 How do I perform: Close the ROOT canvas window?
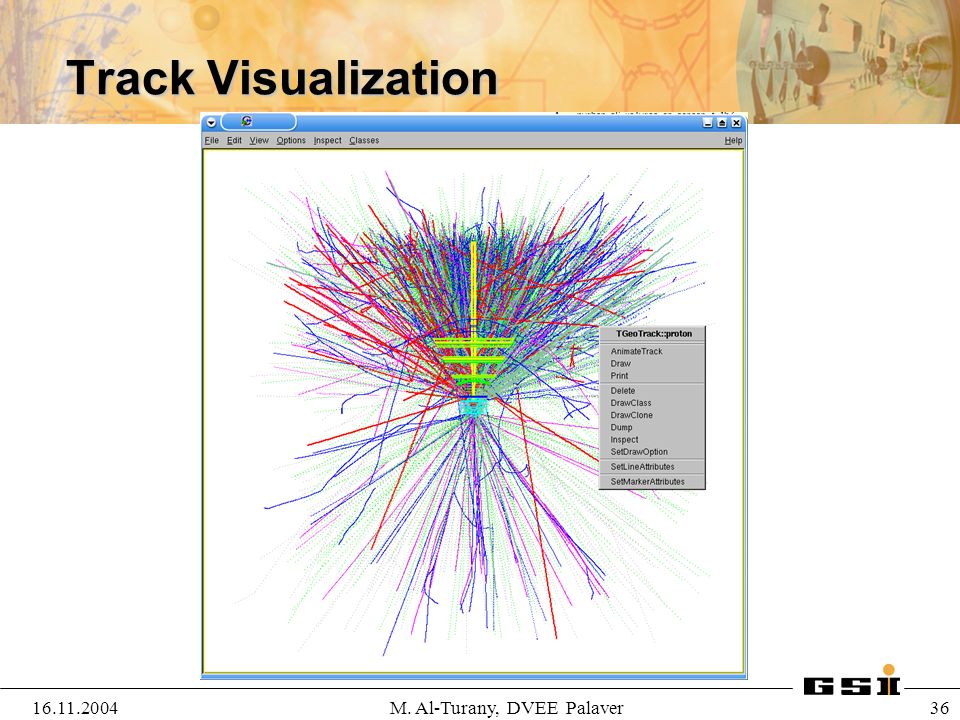click(737, 122)
